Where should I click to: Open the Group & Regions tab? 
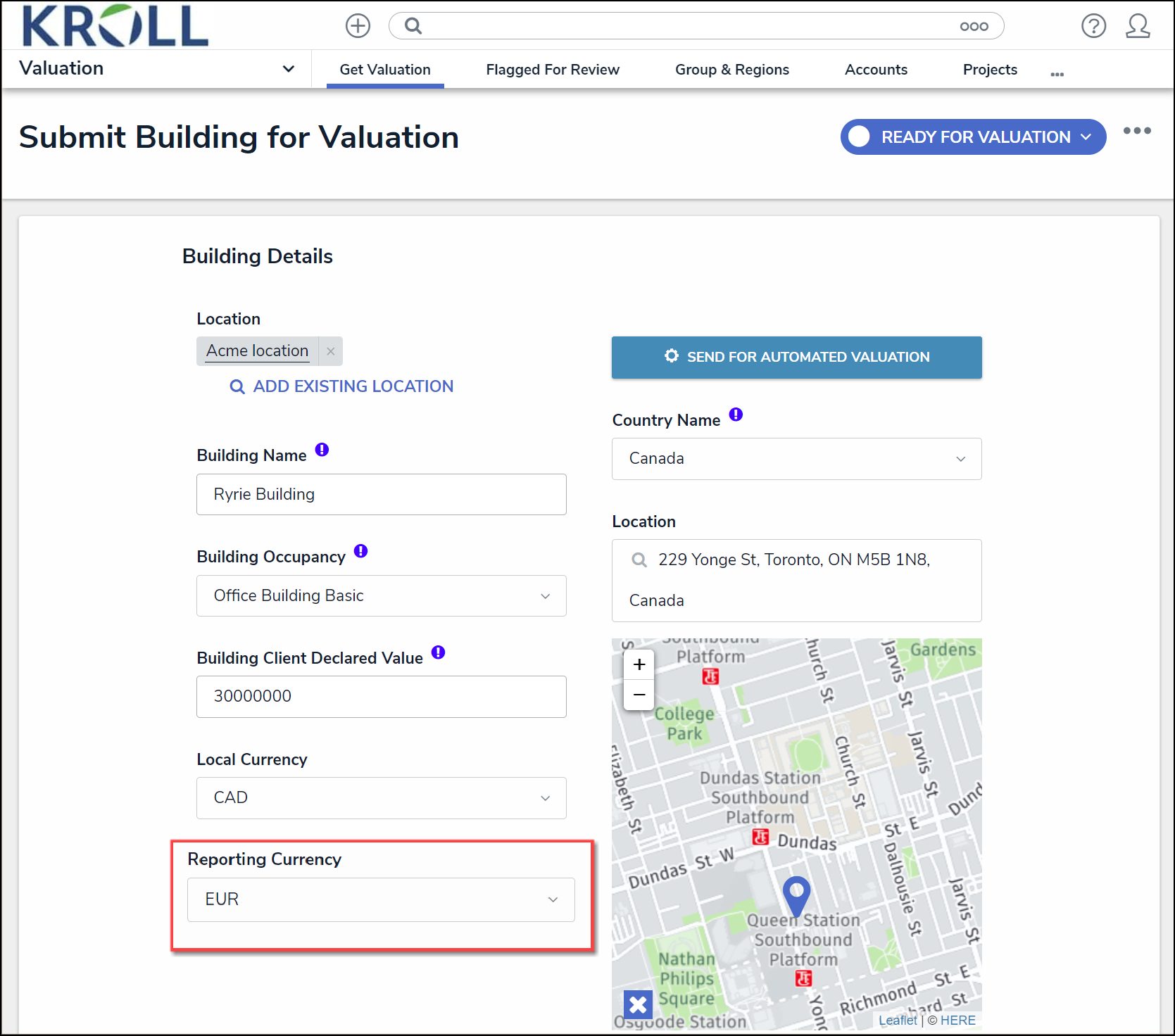point(732,70)
